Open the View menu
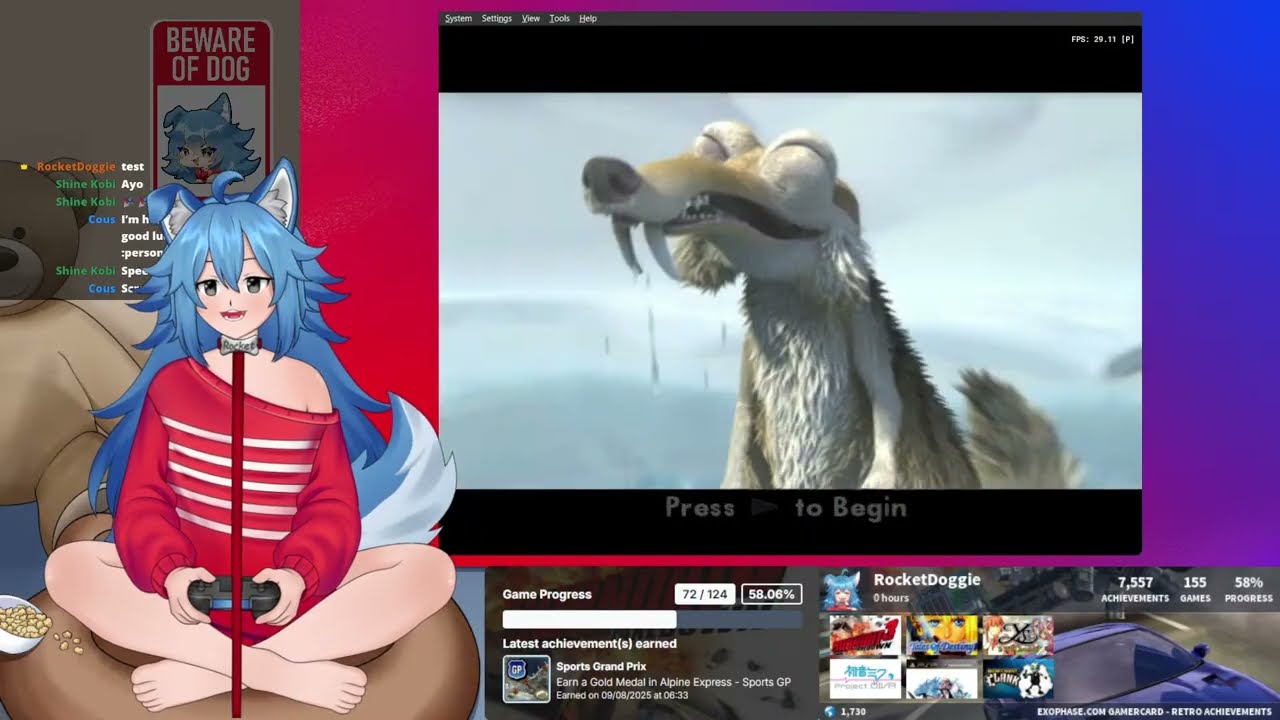 pyautogui.click(x=530, y=18)
